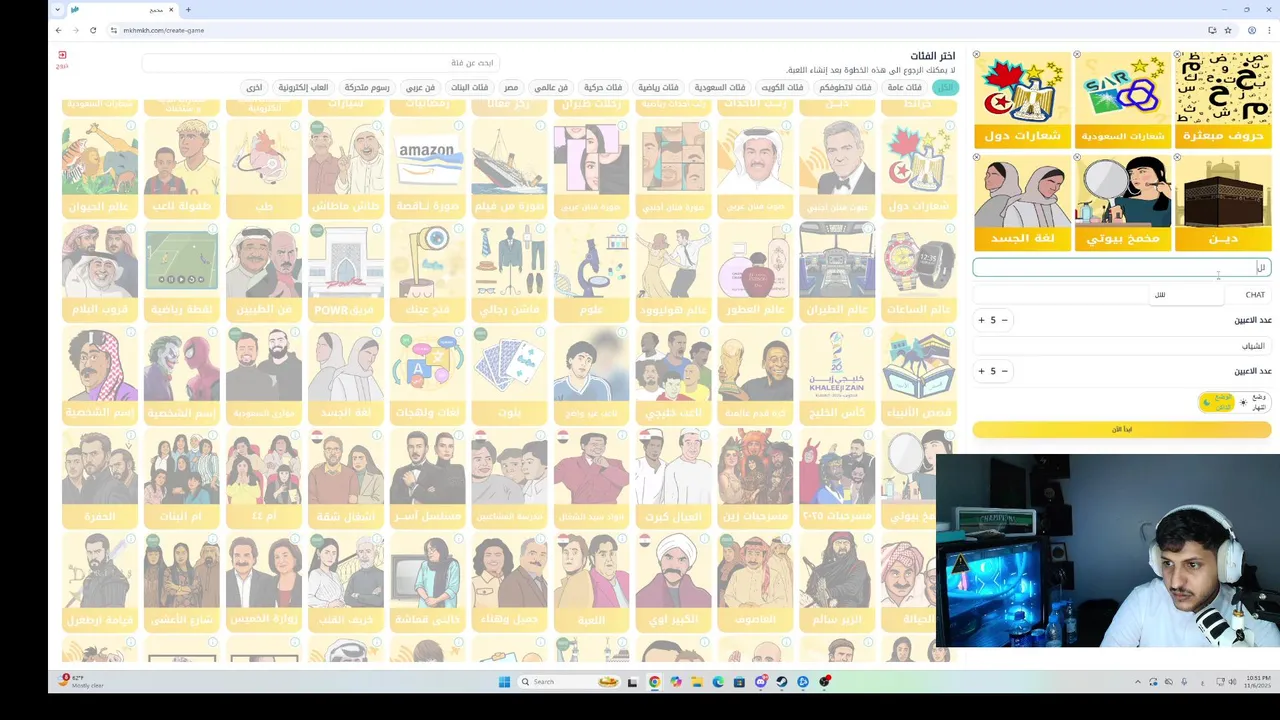The image size is (1280, 720).
Task: Remove the ديـن selected category
Action: pos(1177,157)
